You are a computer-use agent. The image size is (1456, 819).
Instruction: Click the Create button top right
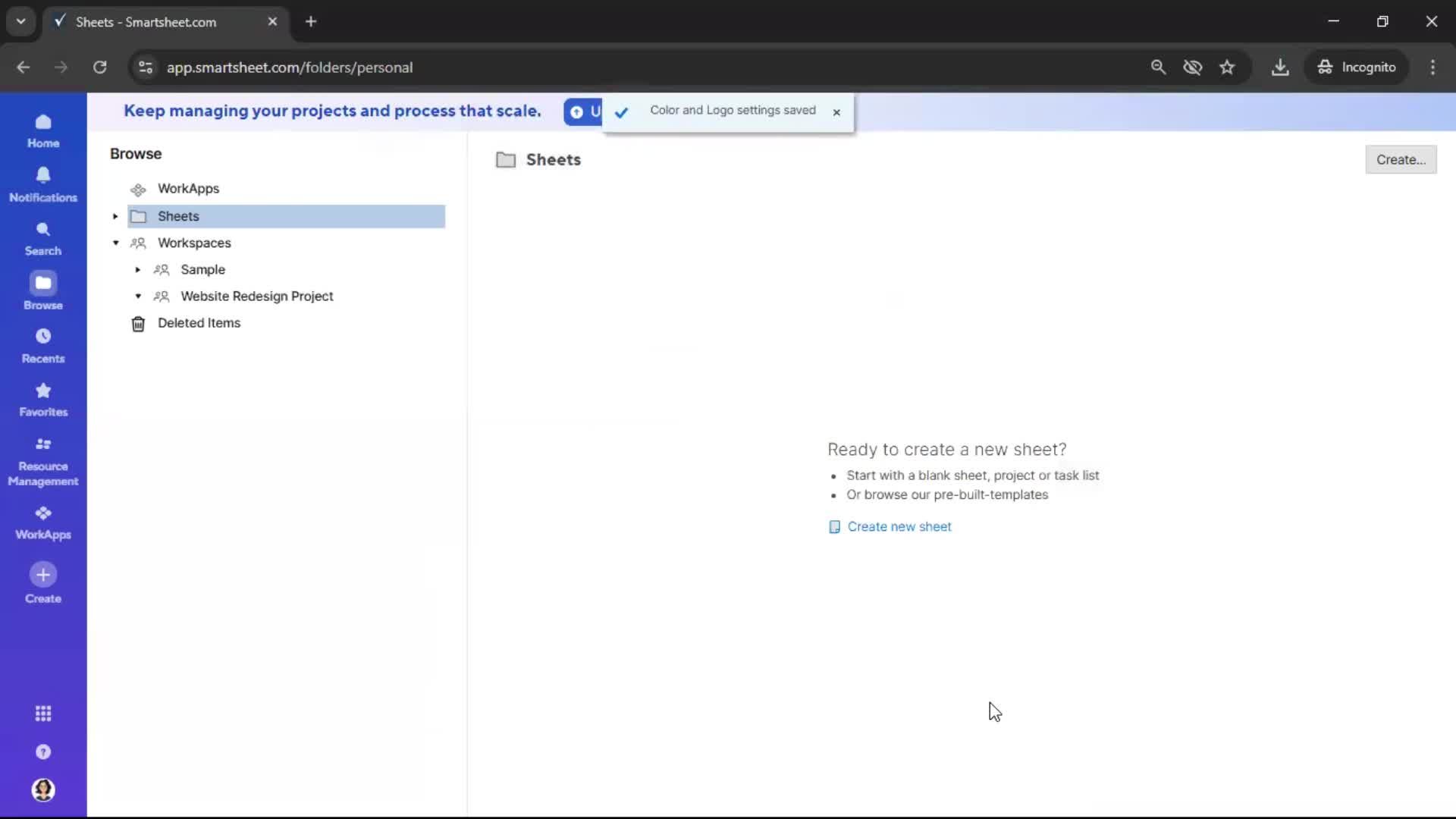[1401, 159]
